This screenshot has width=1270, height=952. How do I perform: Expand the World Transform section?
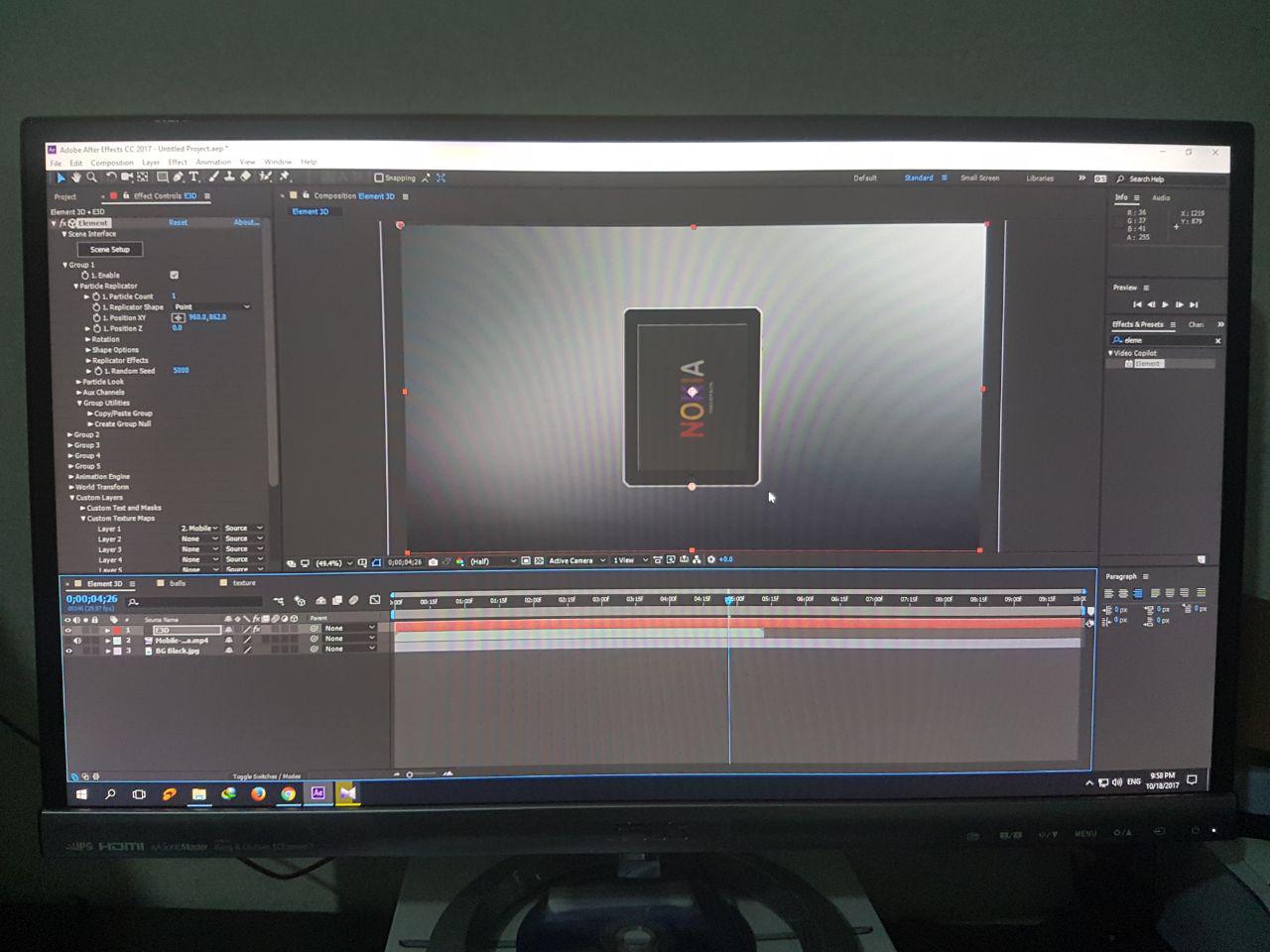(71, 487)
